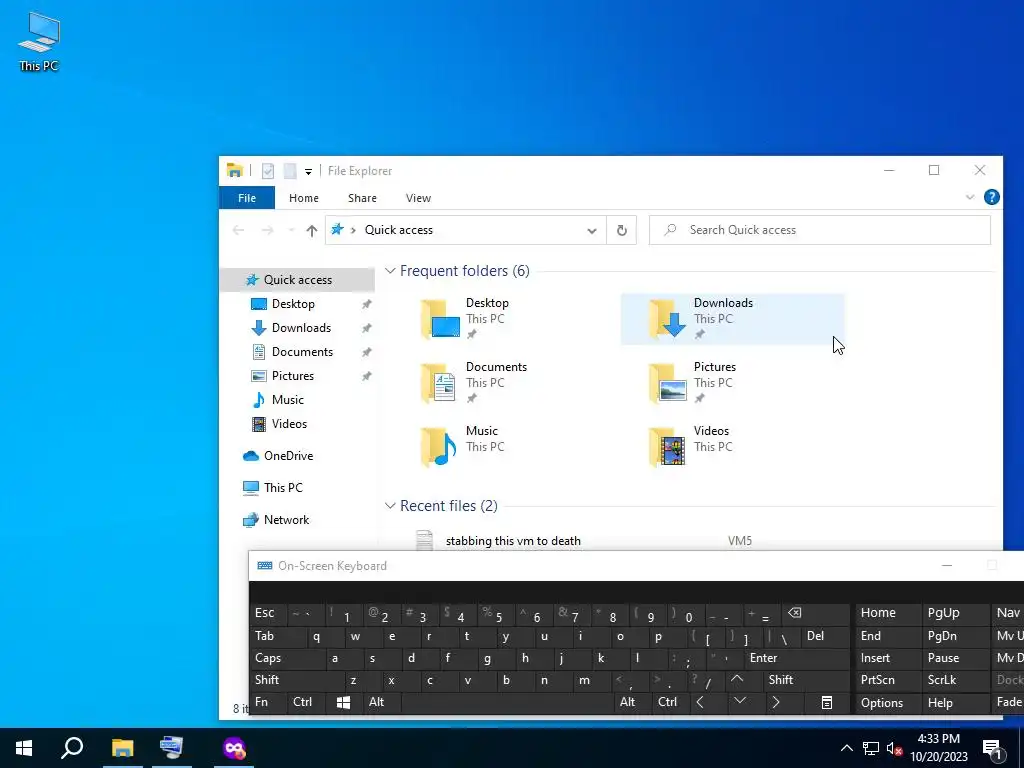Select the Desktop frequent folder
Image resolution: width=1024 pixels, height=768 pixels.
click(504, 319)
